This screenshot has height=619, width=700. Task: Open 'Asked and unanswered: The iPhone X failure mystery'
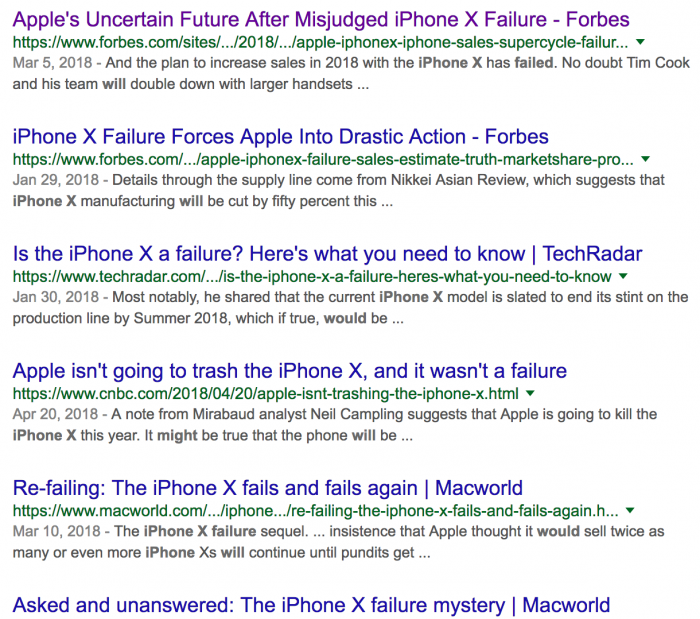pyautogui.click(x=310, y=604)
